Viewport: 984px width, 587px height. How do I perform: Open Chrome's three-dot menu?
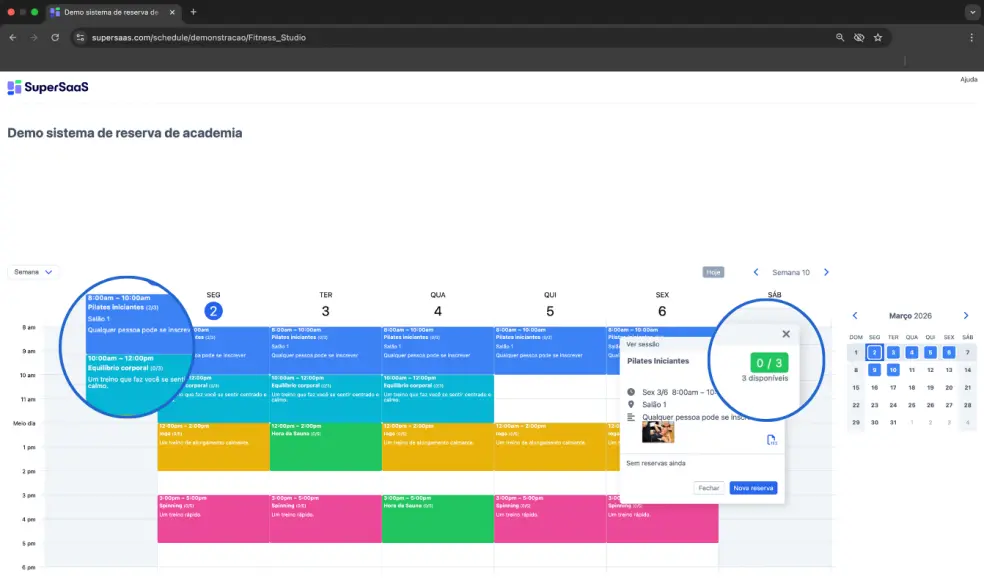pyautogui.click(x=971, y=37)
